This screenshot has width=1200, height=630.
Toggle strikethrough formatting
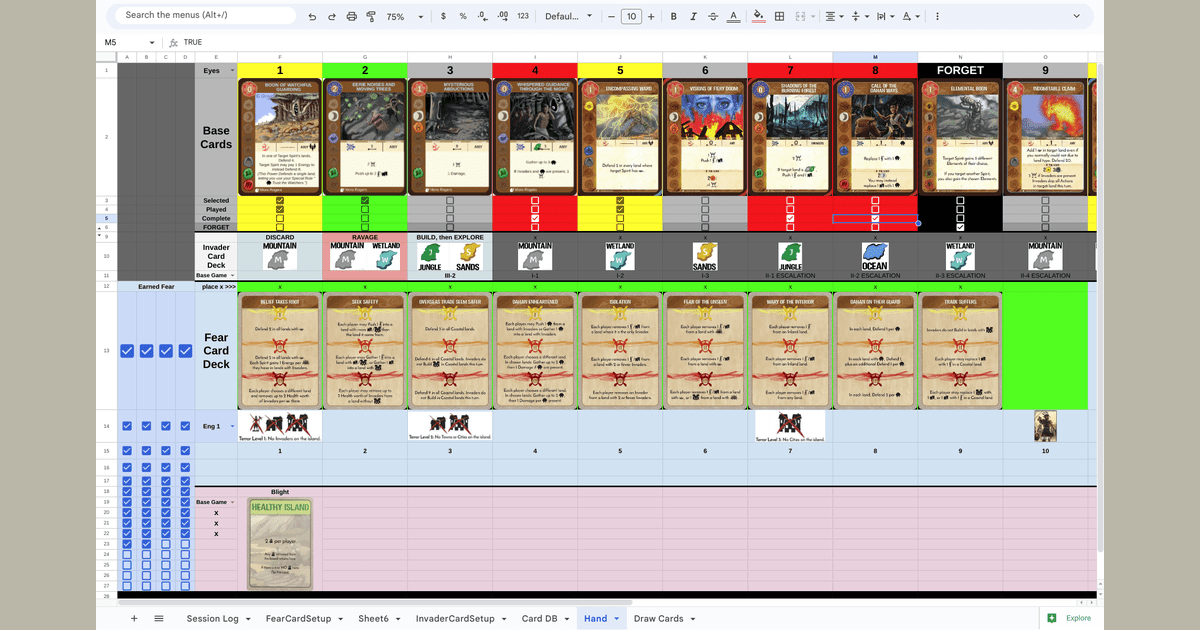point(712,16)
